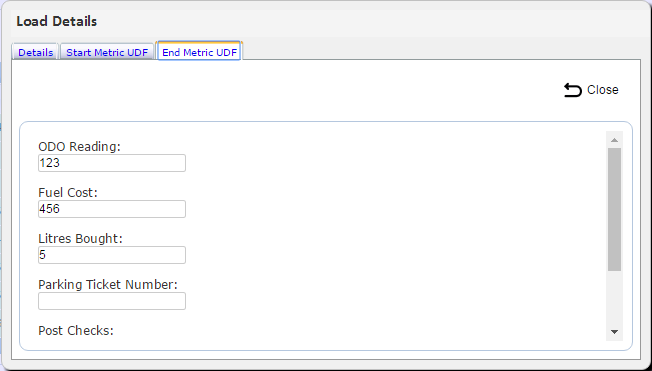Focus the ODO Reading input field
Screen dimensions: 652x371
coord(112,163)
